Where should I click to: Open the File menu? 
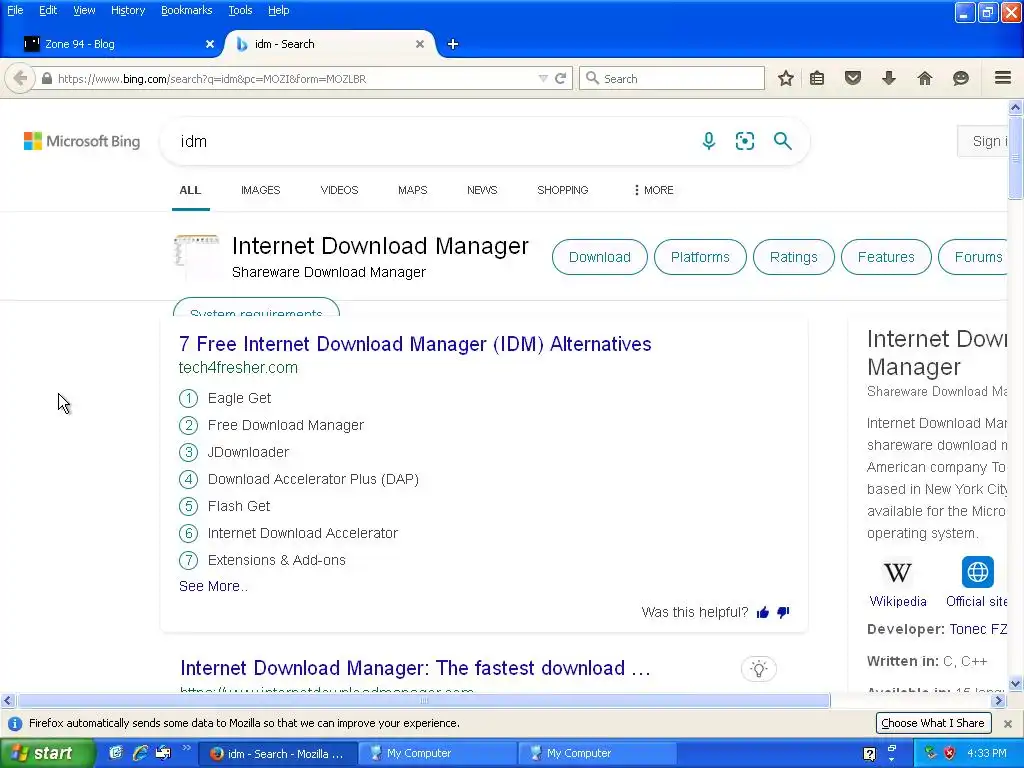15,10
